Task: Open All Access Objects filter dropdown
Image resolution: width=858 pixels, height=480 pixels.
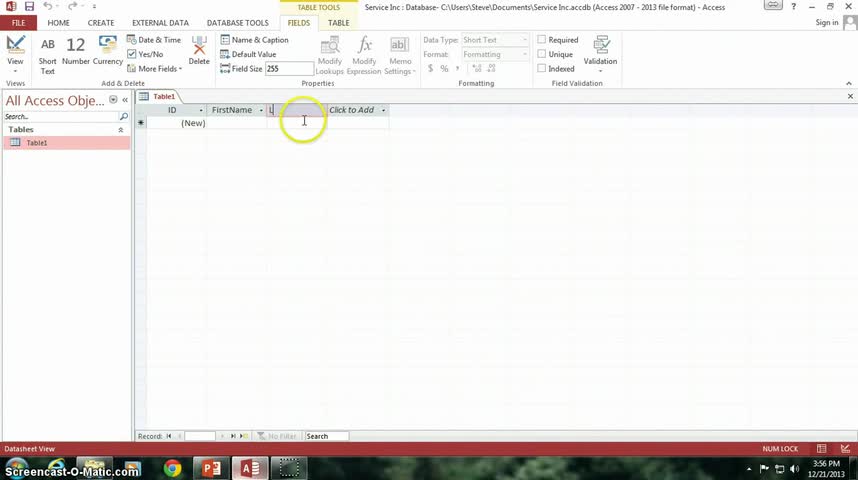Action: [x=113, y=100]
